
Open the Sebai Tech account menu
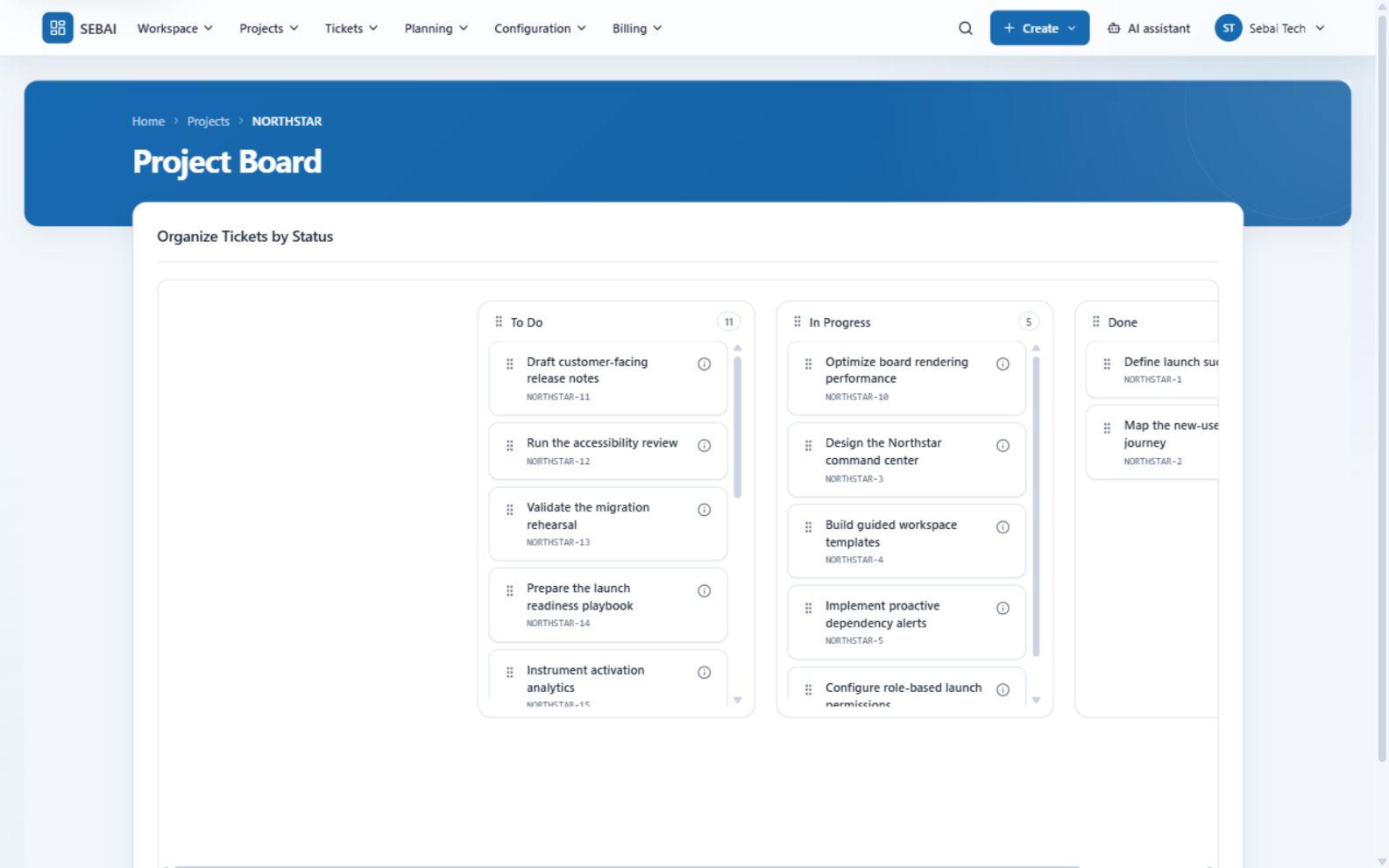pyautogui.click(x=1270, y=28)
